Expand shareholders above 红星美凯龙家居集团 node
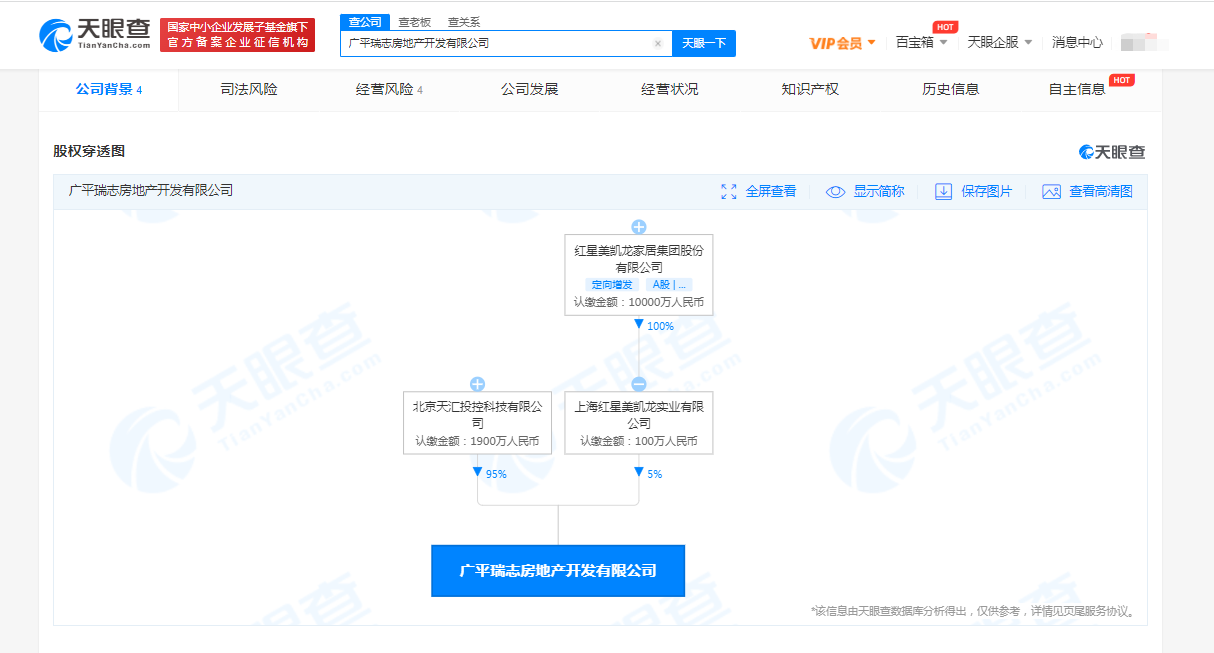The width and height of the screenshot is (1214, 653). 638,227
